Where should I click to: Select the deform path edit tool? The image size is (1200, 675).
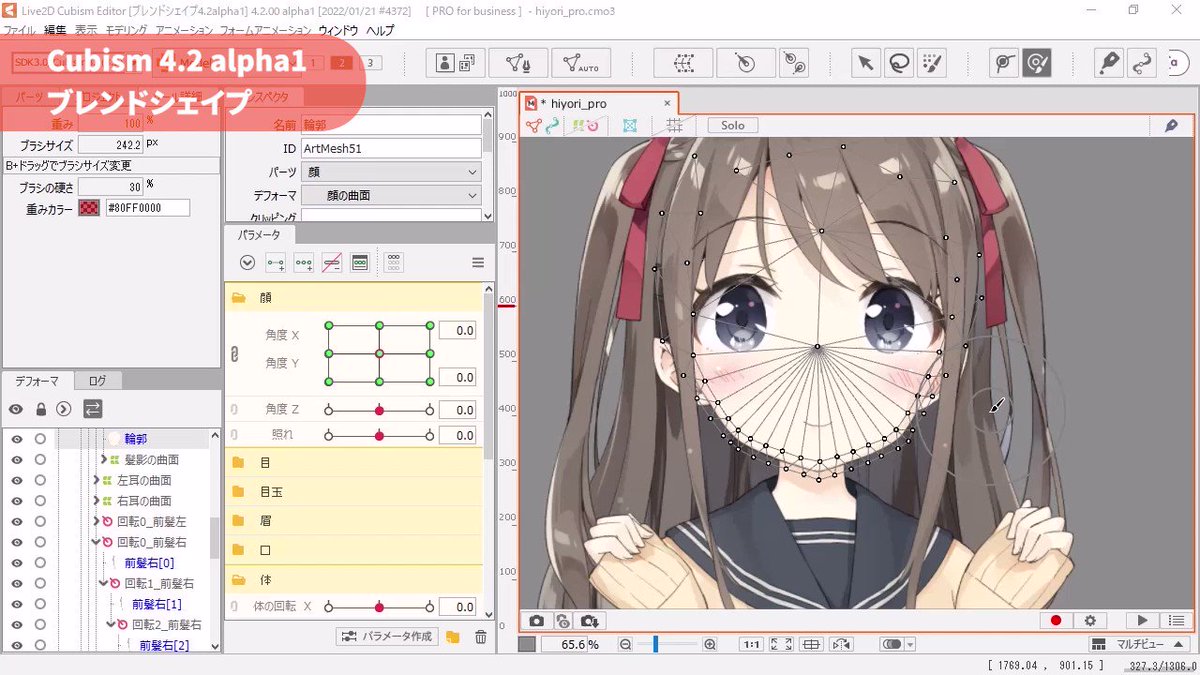[x=1142, y=63]
